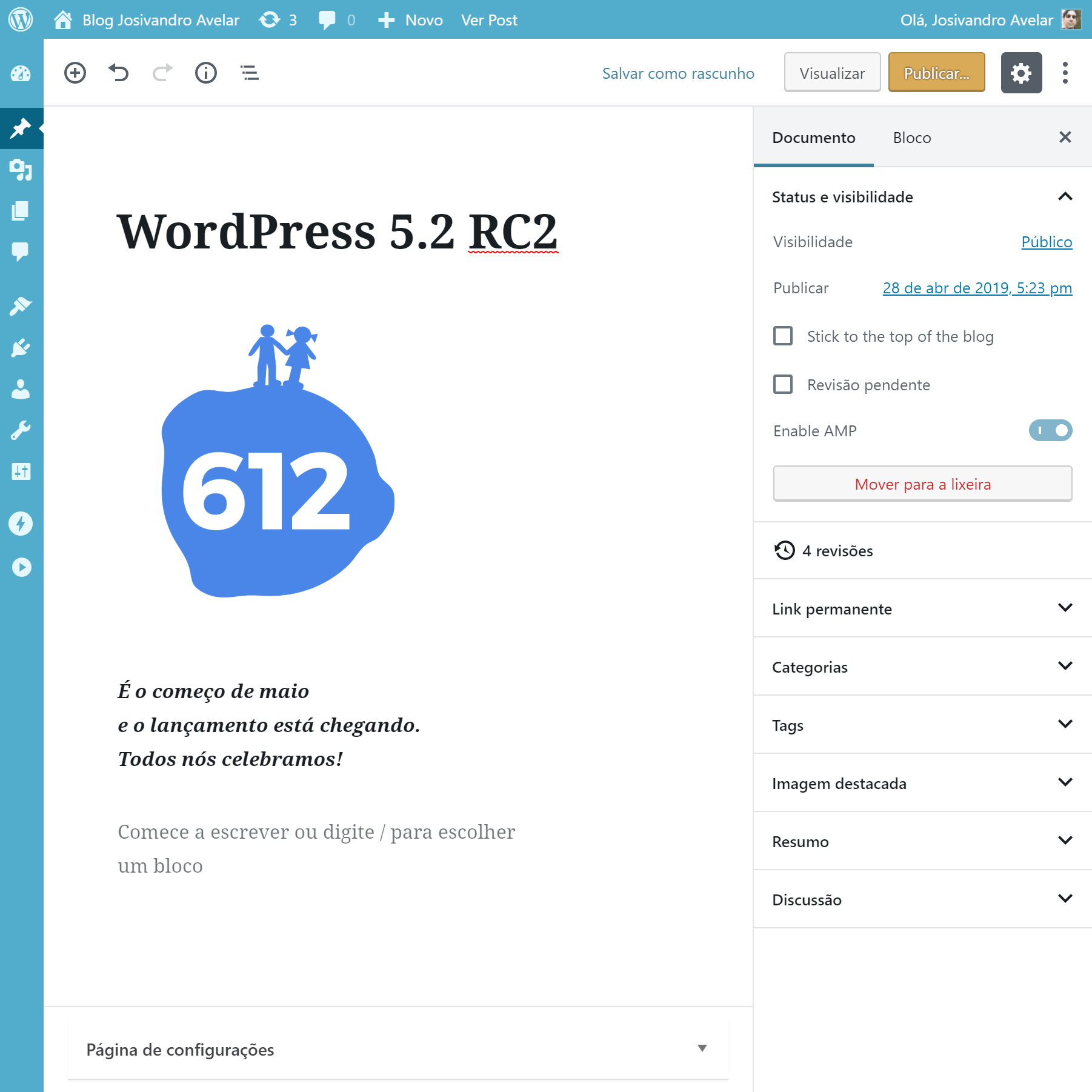Open Posts pushpin menu in sidebar
The height and width of the screenshot is (1092, 1092).
pos(21,128)
